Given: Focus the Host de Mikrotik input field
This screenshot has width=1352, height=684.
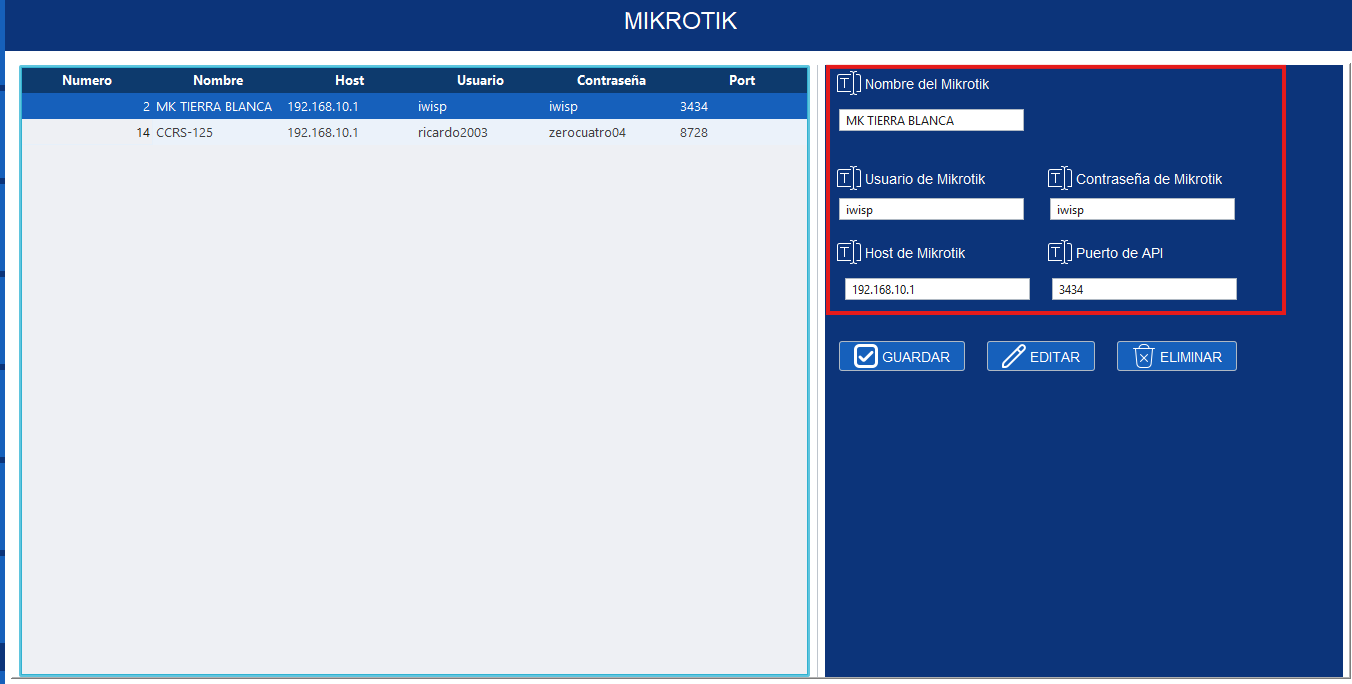Looking at the screenshot, I should pyautogui.click(x=938, y=289).
